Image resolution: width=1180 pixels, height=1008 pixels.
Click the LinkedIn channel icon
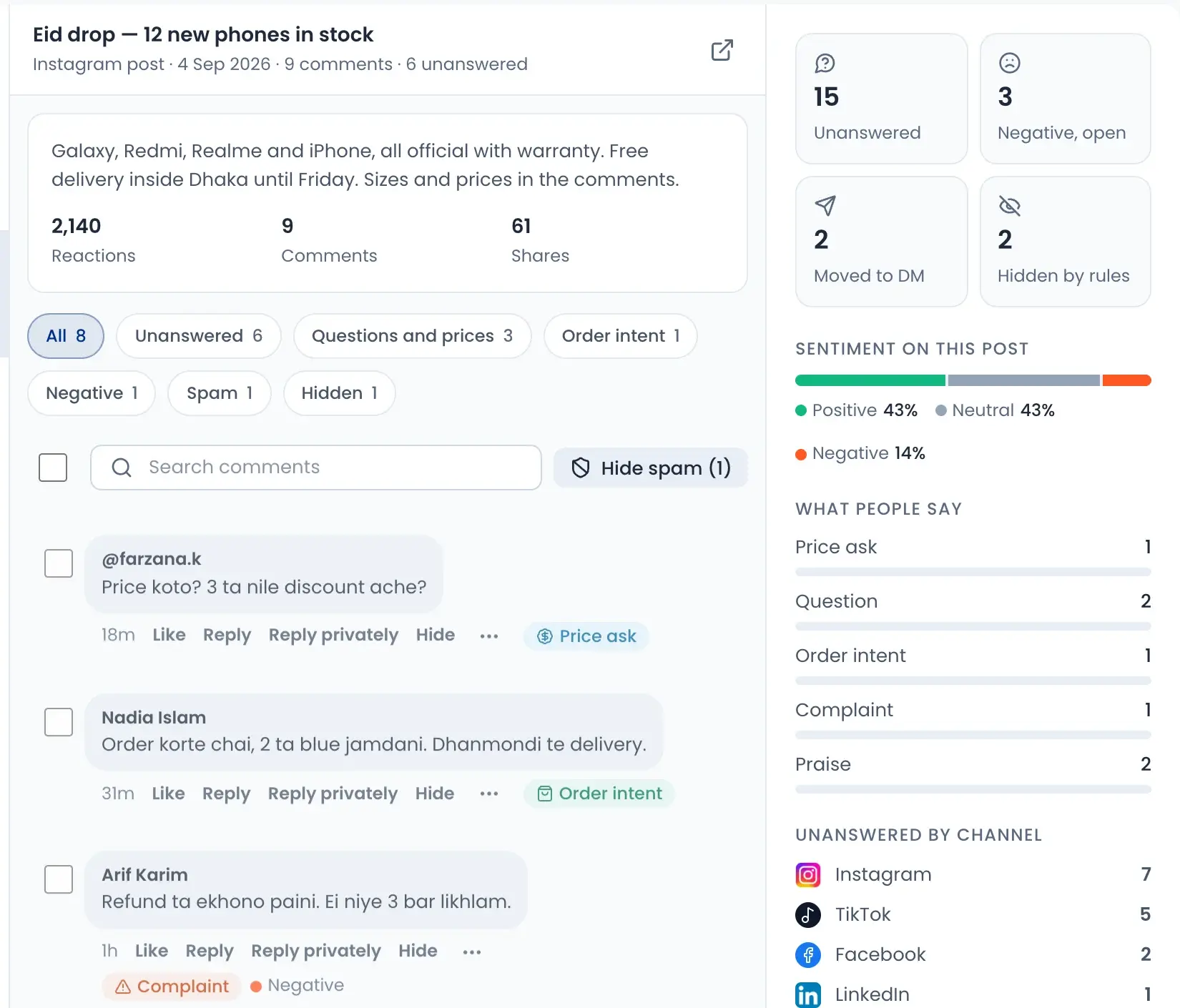[808, 994]
